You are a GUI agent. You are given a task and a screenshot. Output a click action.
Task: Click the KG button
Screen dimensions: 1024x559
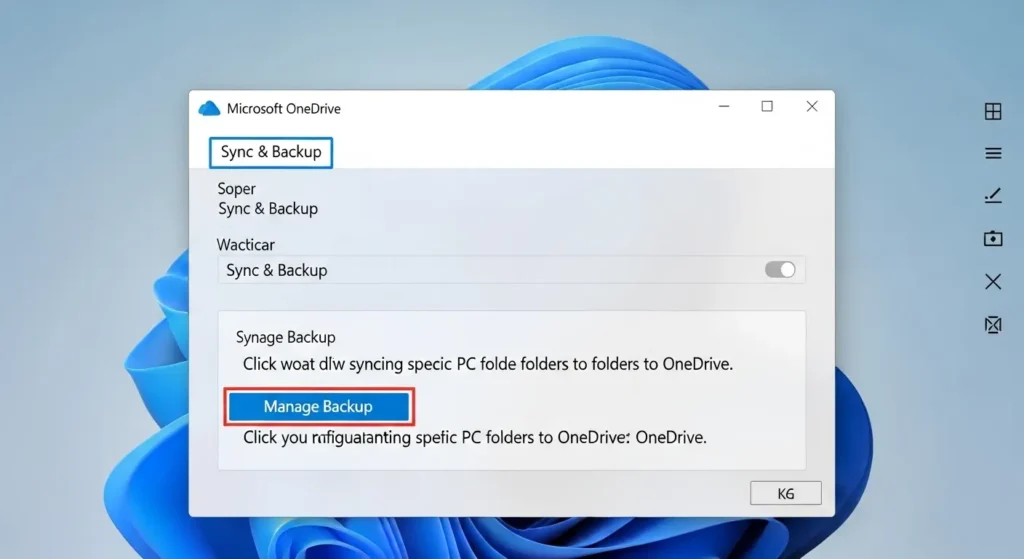(x=786, y=494)
